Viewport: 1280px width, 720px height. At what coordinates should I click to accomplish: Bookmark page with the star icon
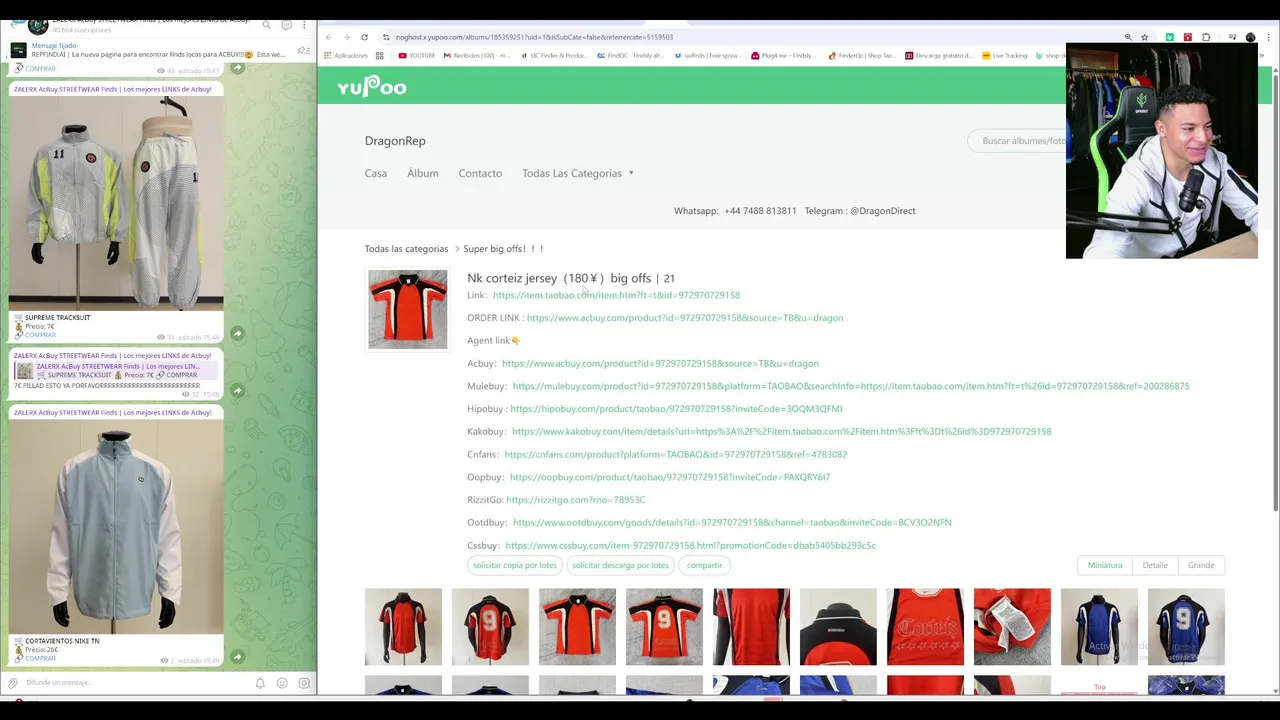[x=1145, y=37]
